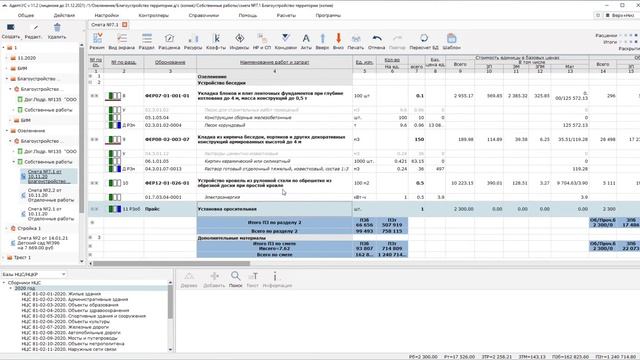This screenshot has width=640, height=360.
Task: Open the Общее menu
Action: point(26,15)
